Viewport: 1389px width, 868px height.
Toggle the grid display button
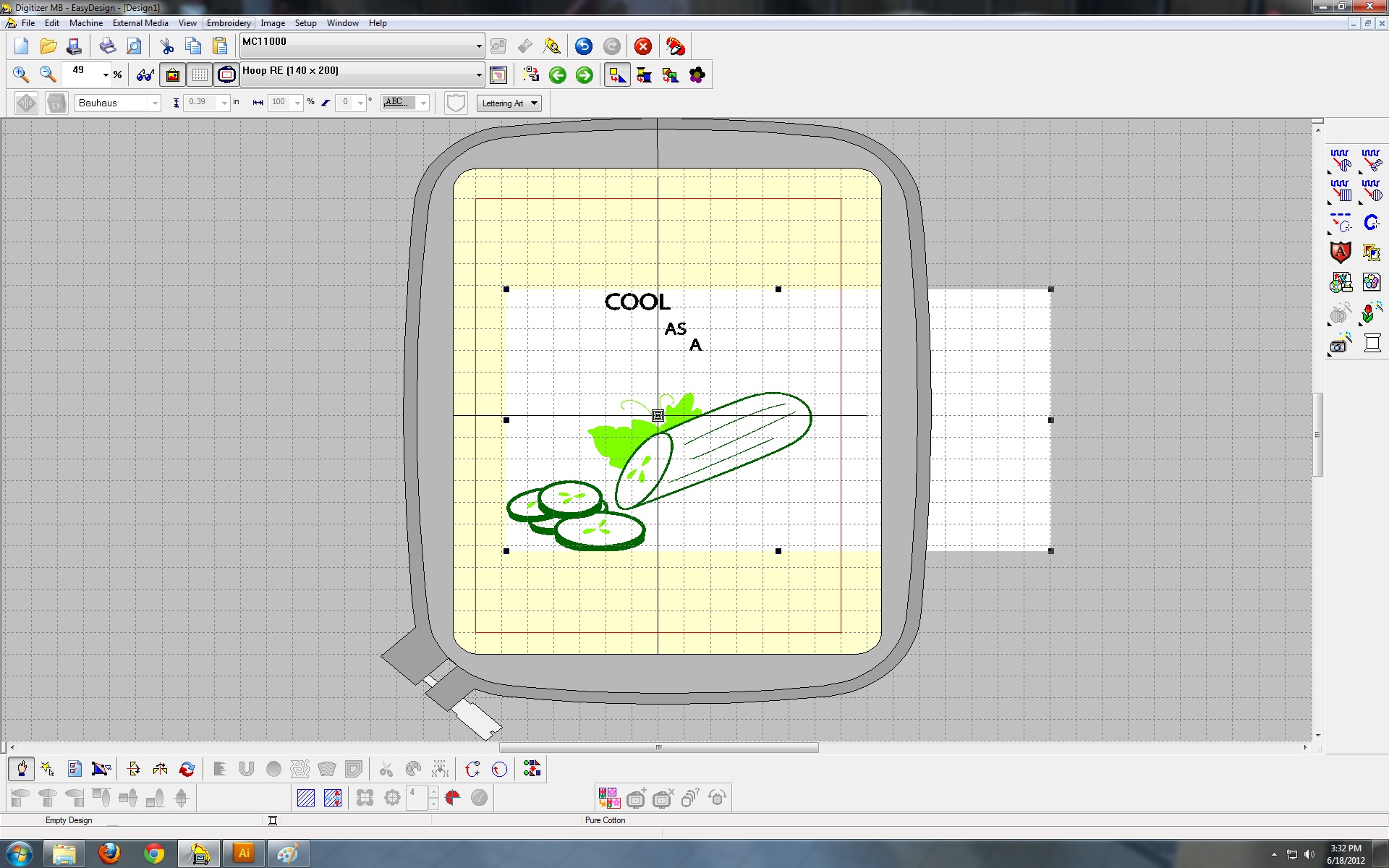[200, 75]
